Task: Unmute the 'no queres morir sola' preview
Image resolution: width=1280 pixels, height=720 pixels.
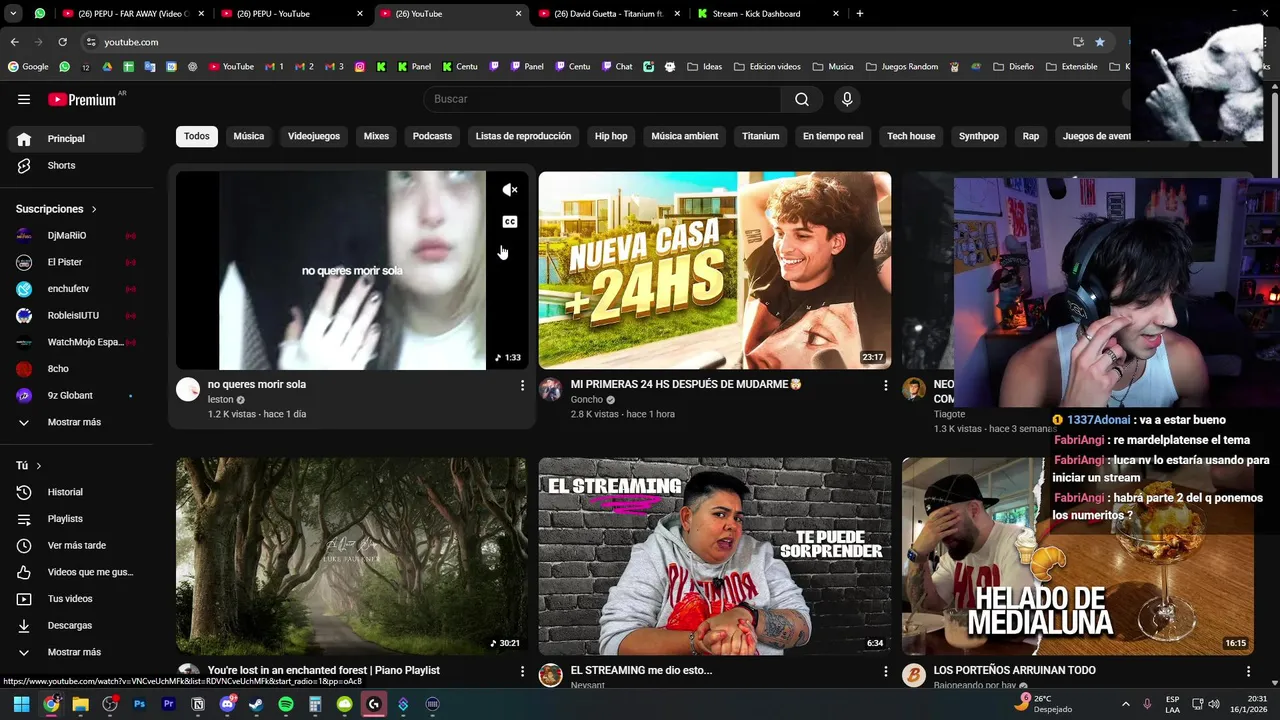Action: tap(509, 190)
